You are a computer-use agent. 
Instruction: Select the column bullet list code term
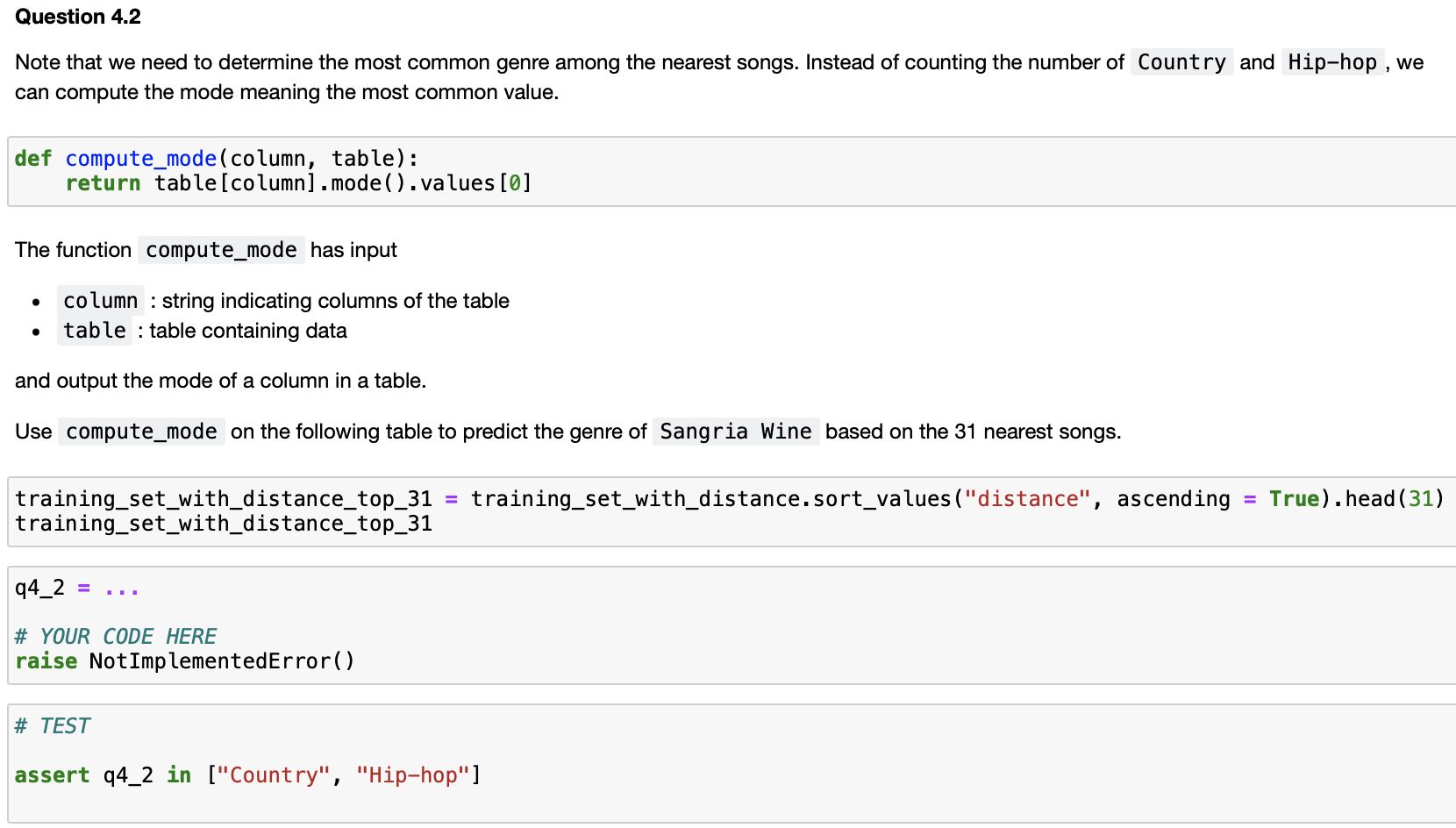coord(99,300)
